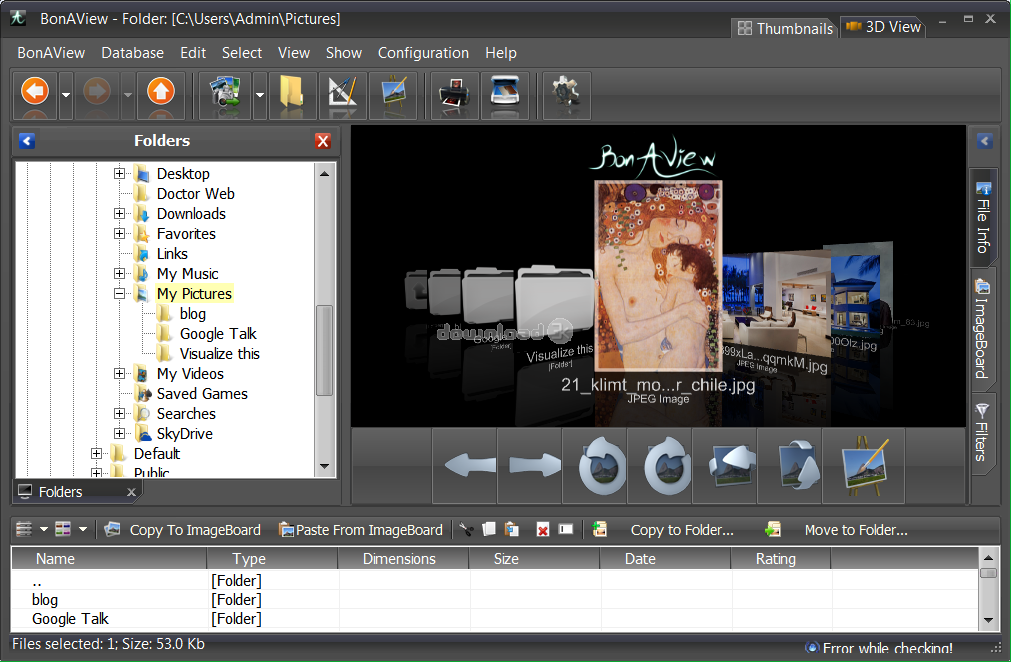The height and width of the screenshot is (662, 1011).
Task: Open the import tool dropdown arrow
Action: coord(260,95)
